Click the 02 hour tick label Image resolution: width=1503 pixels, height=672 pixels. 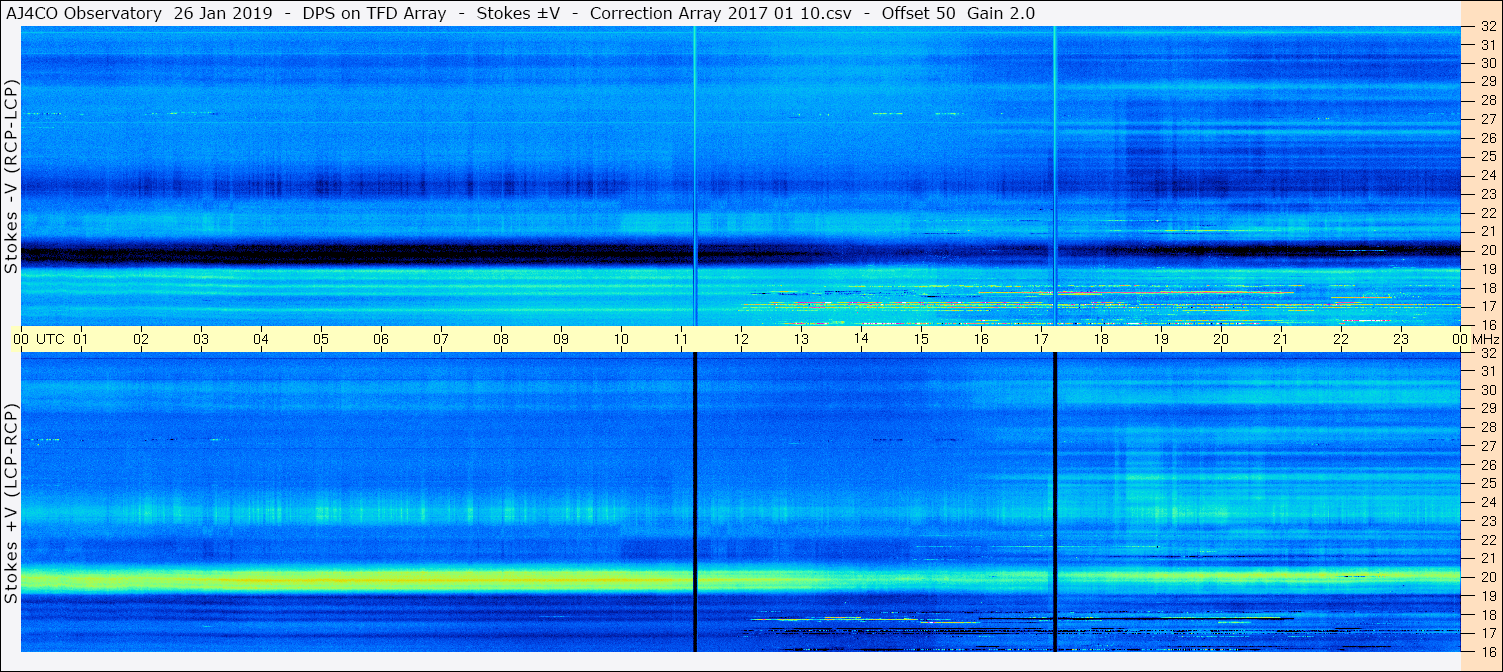click(x=141, y=339)
